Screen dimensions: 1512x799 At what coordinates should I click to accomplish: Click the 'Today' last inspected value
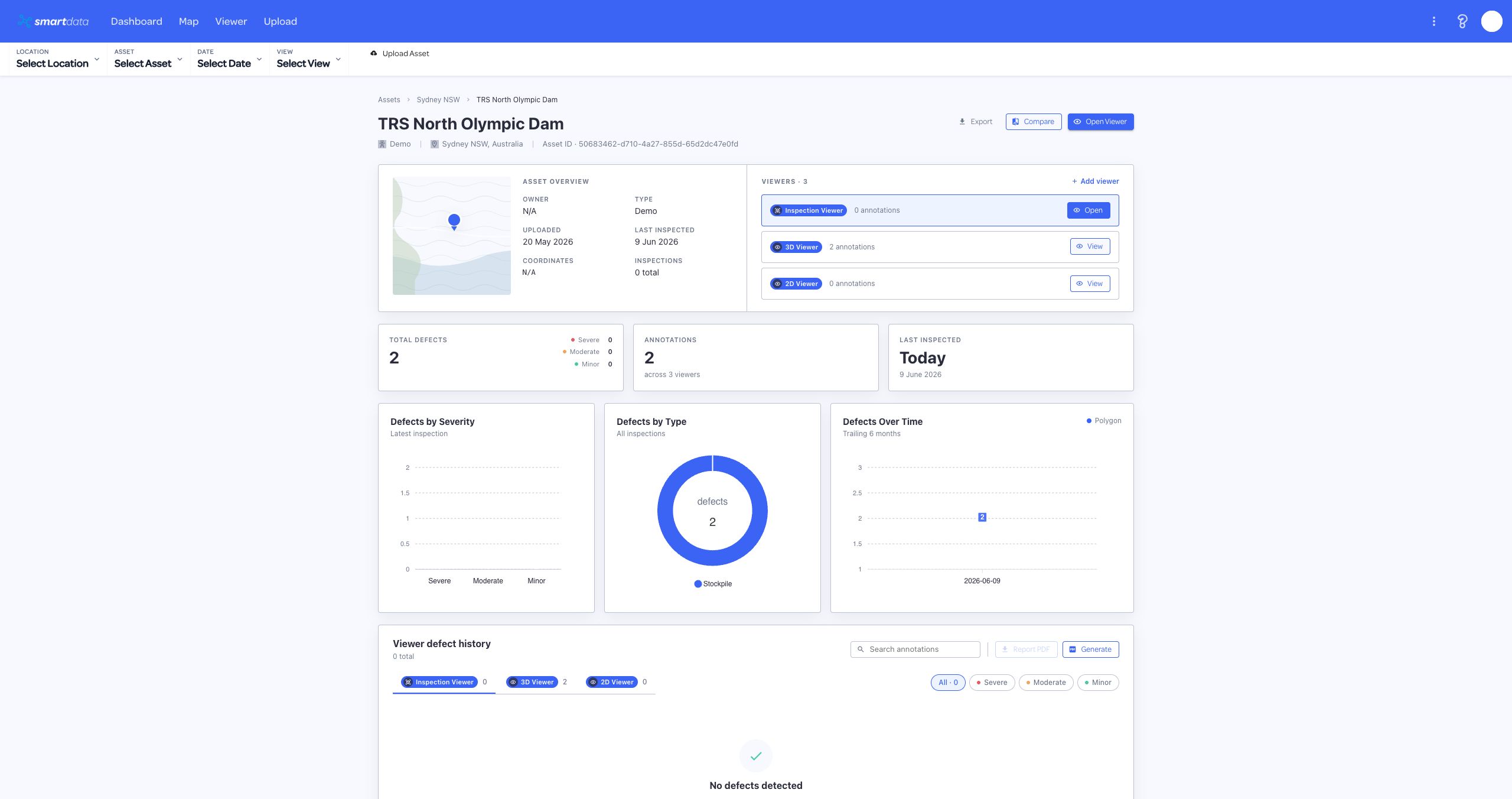922,358
